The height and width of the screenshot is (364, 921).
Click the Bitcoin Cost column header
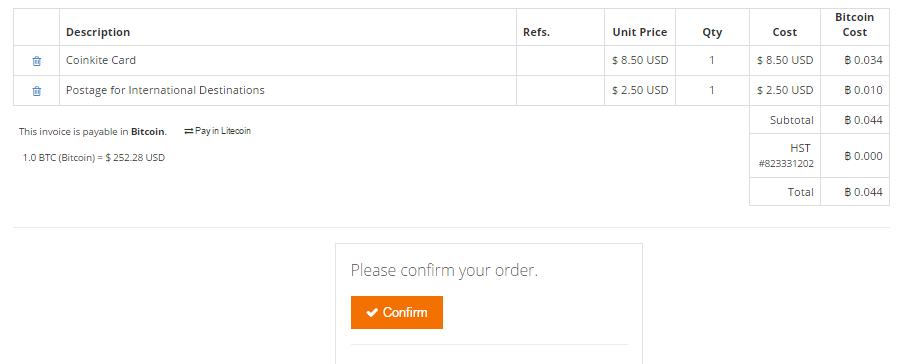(855, 25)
